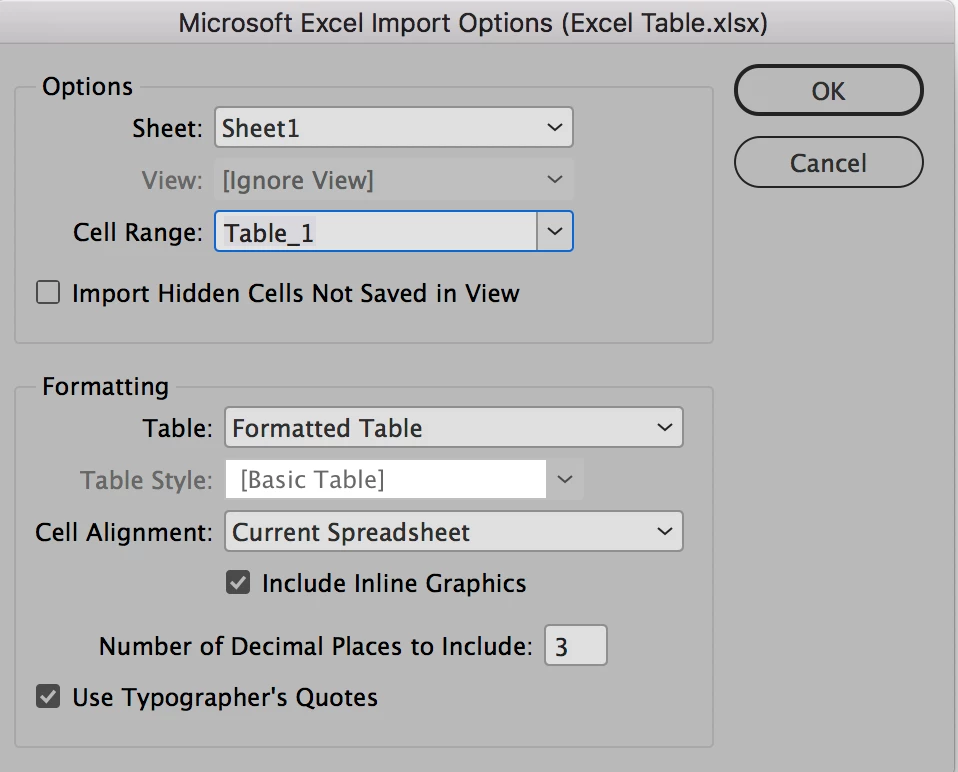Click the Cell Alignment label
Image resolution: width=958 pixels, height=772 pixels.
(124, 532)
